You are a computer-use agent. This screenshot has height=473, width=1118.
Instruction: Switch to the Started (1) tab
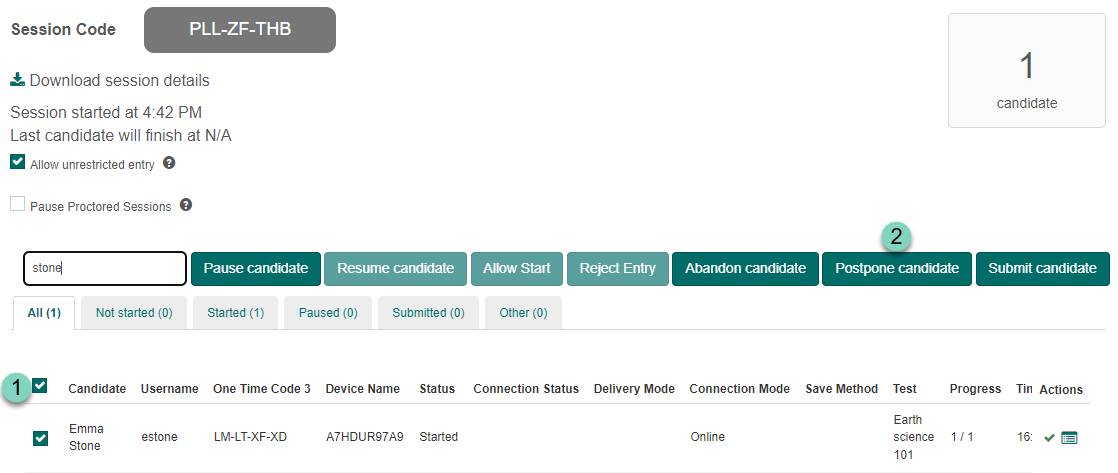235,313
